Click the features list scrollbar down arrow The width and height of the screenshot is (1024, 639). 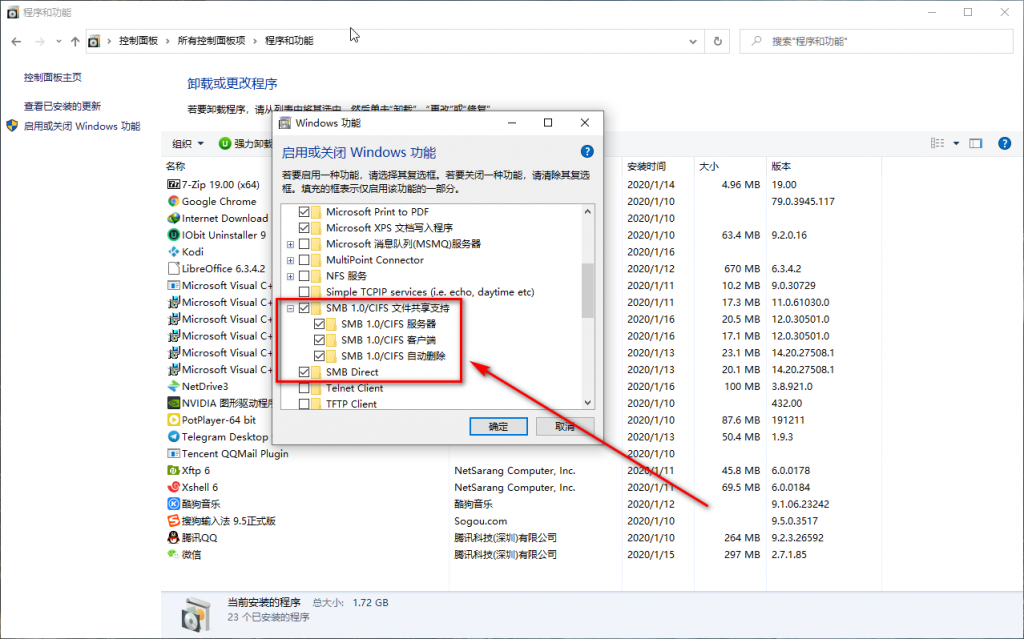pos(588,403)
